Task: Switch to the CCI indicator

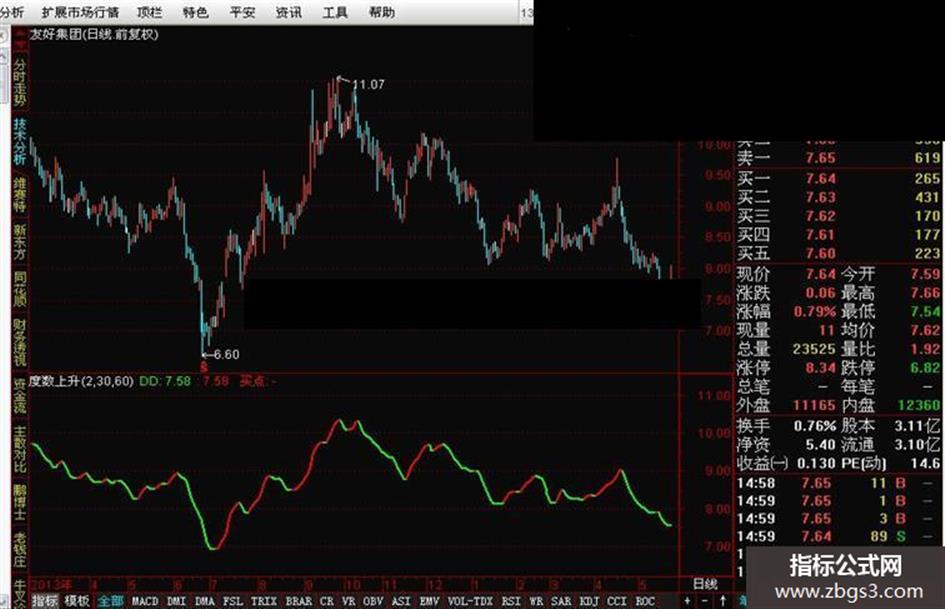Action: click(617, 601)
